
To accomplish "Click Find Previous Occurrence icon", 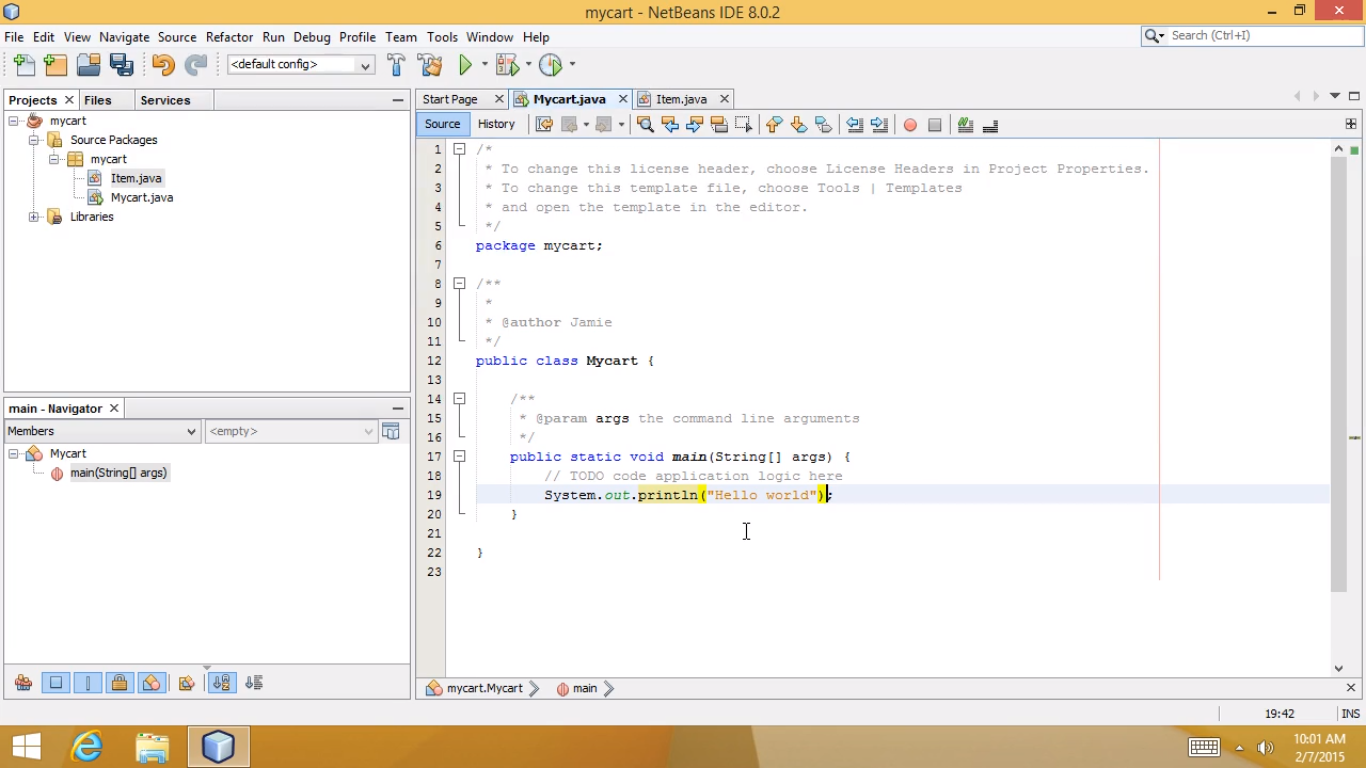I will point(670,125).
